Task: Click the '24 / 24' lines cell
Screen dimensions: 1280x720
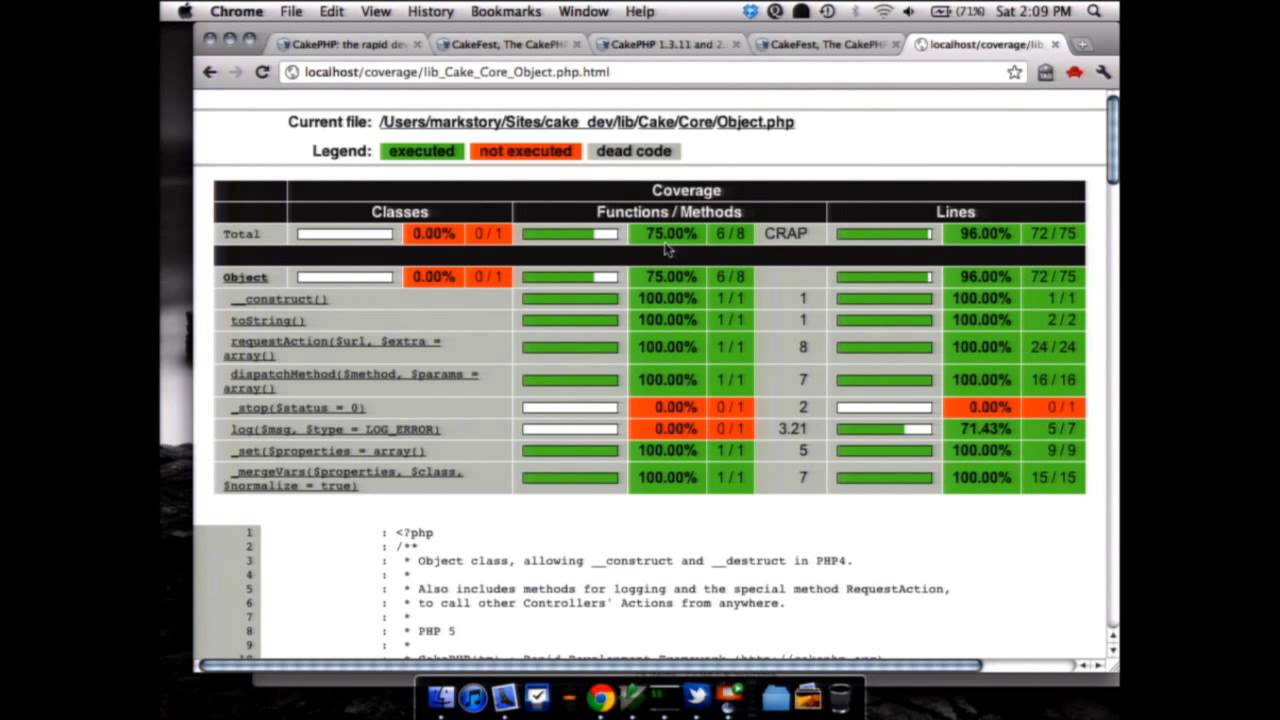Action: (1053, 347)
